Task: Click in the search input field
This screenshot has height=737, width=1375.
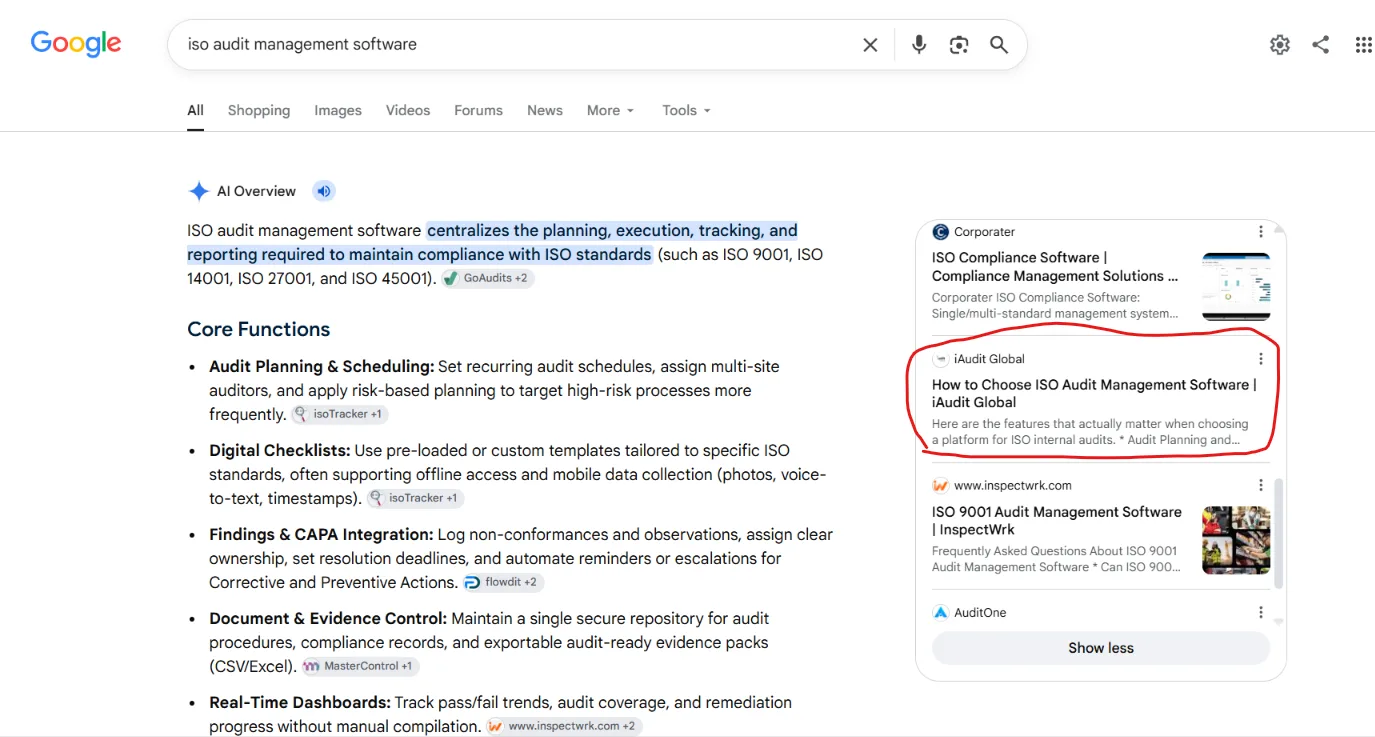Action: 515,45
